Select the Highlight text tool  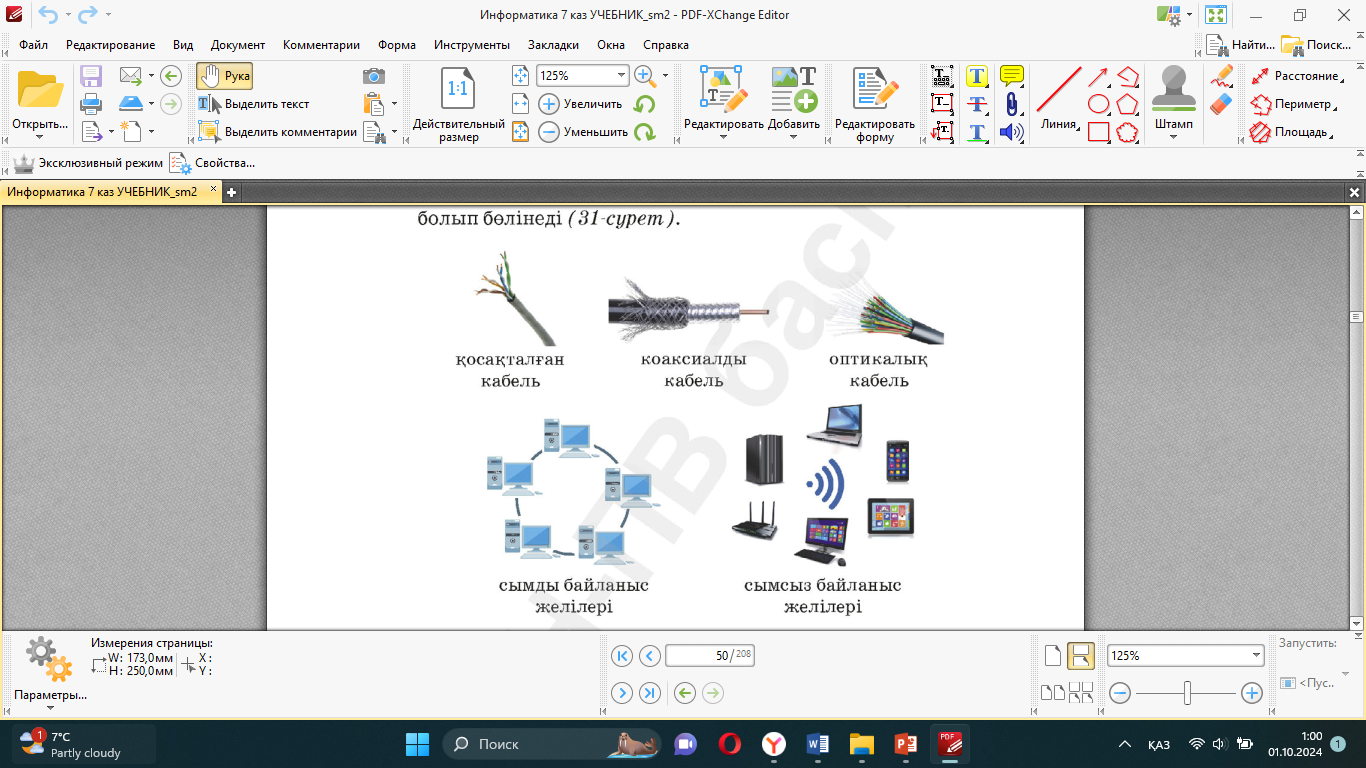(x=977, y=76)
